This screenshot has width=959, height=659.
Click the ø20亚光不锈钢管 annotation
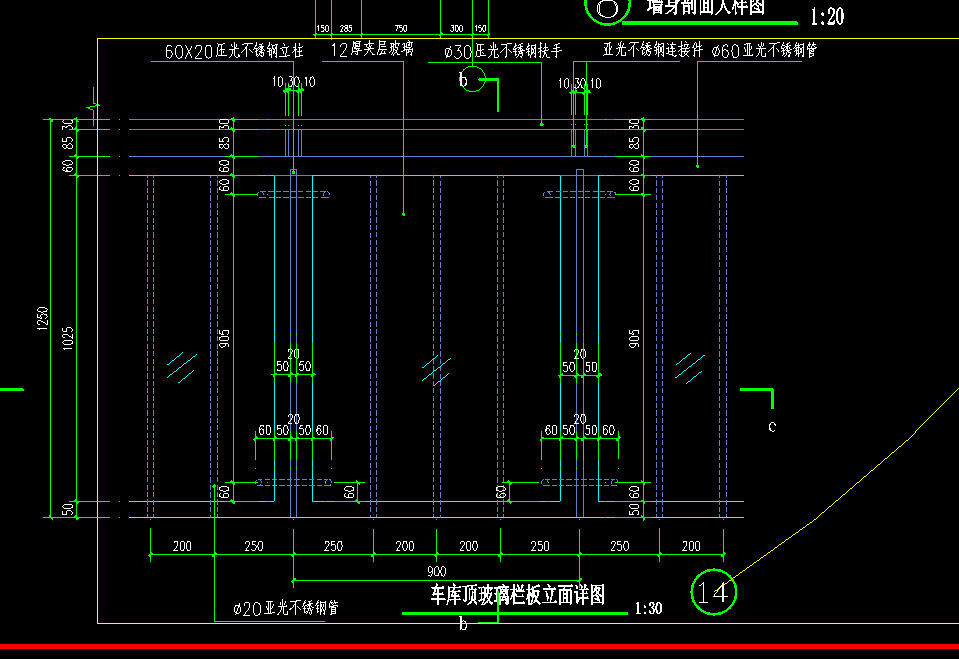pyautogui.click(x=285, y=608)
